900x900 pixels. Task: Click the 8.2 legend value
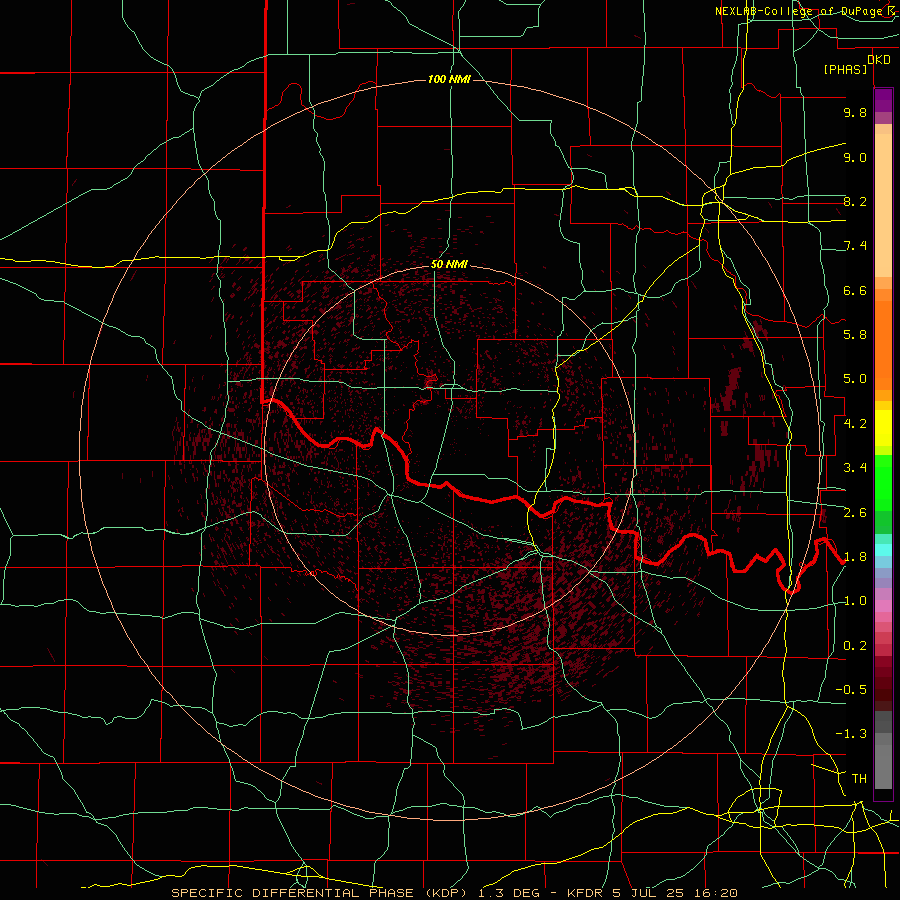(x=855, y=201)
